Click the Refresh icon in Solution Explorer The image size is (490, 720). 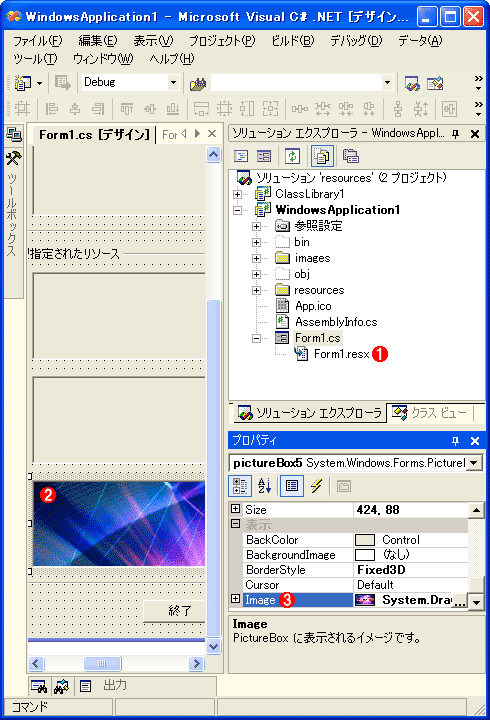tap(293, 156)
